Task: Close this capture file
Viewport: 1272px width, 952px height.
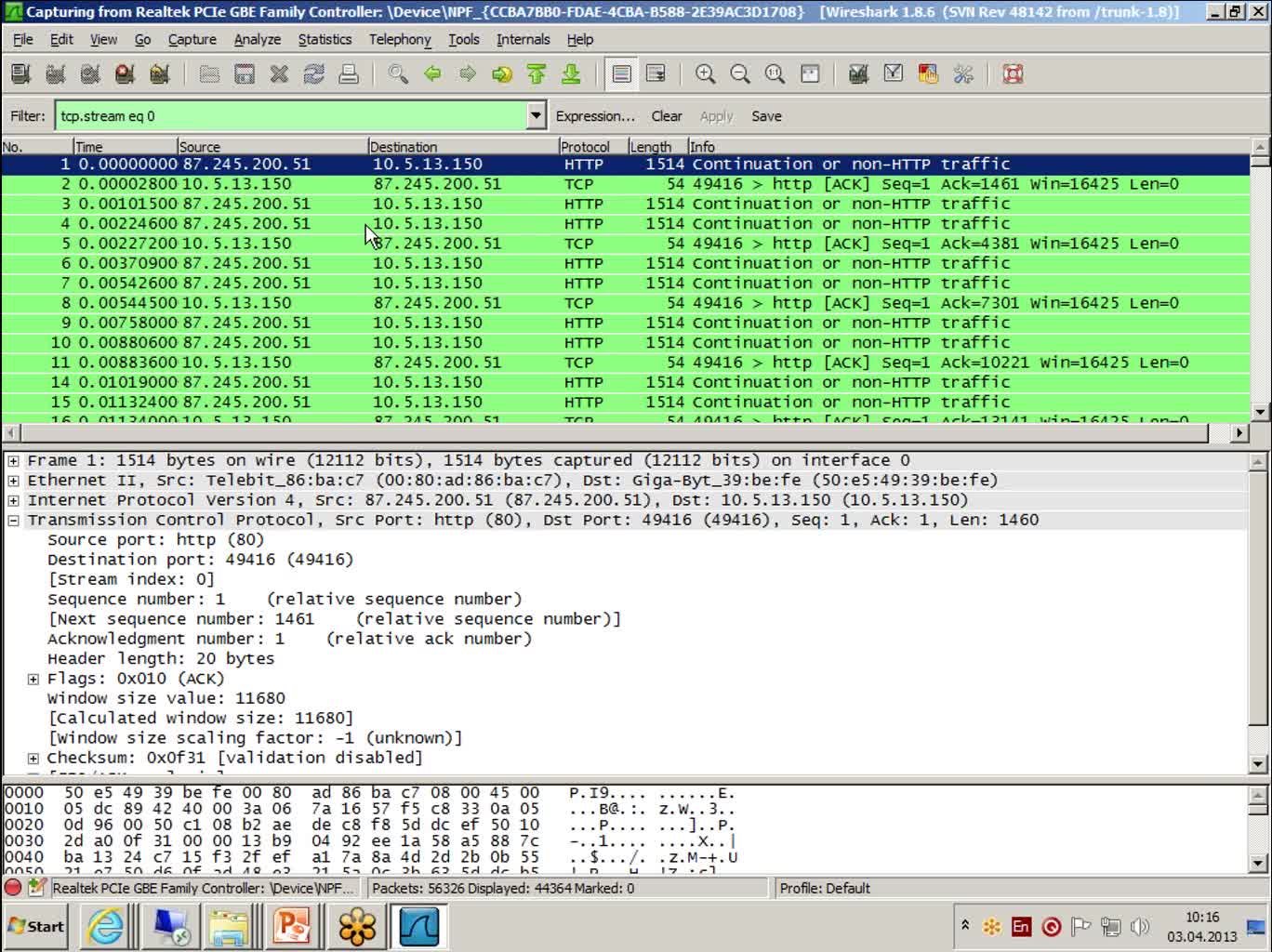Action: click(x=279, y=74)
